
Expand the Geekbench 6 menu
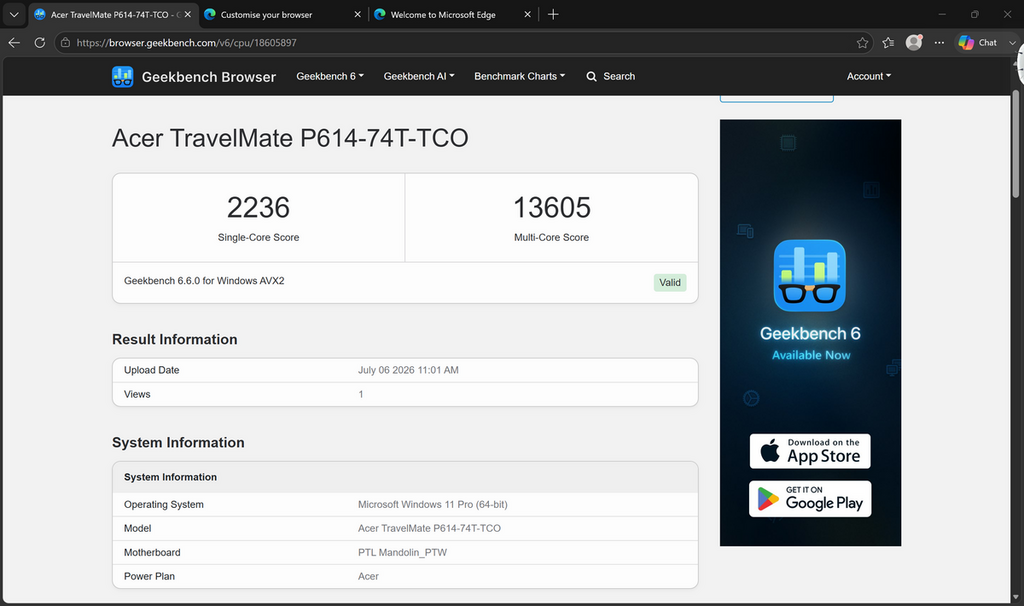pyautogui.click(x=330, y=76)
